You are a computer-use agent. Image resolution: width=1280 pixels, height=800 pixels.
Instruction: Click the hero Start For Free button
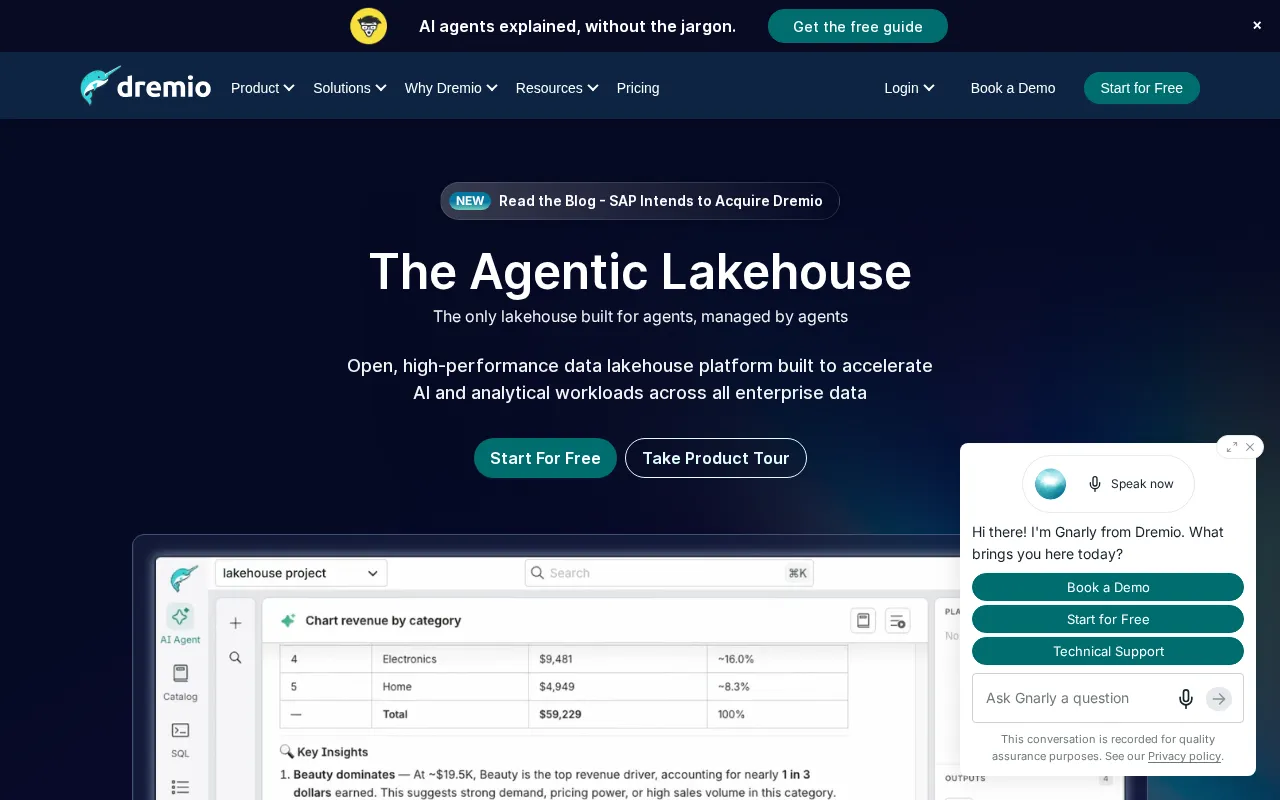click(545, 458)
